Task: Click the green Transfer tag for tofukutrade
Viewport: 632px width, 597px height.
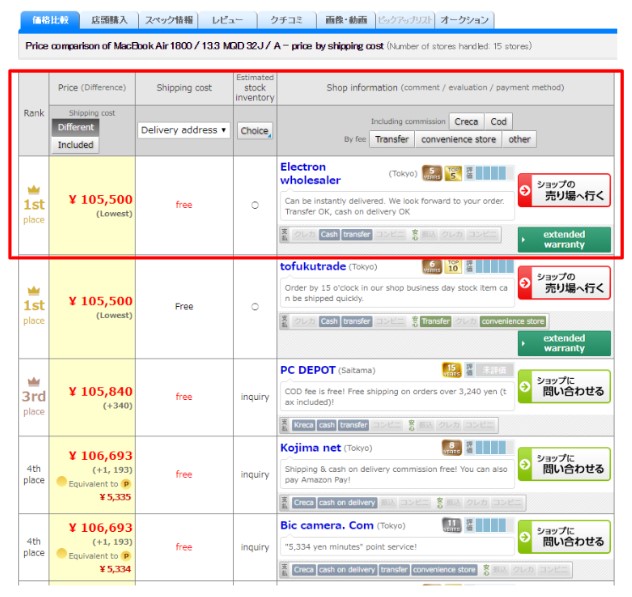Action: 435,321
